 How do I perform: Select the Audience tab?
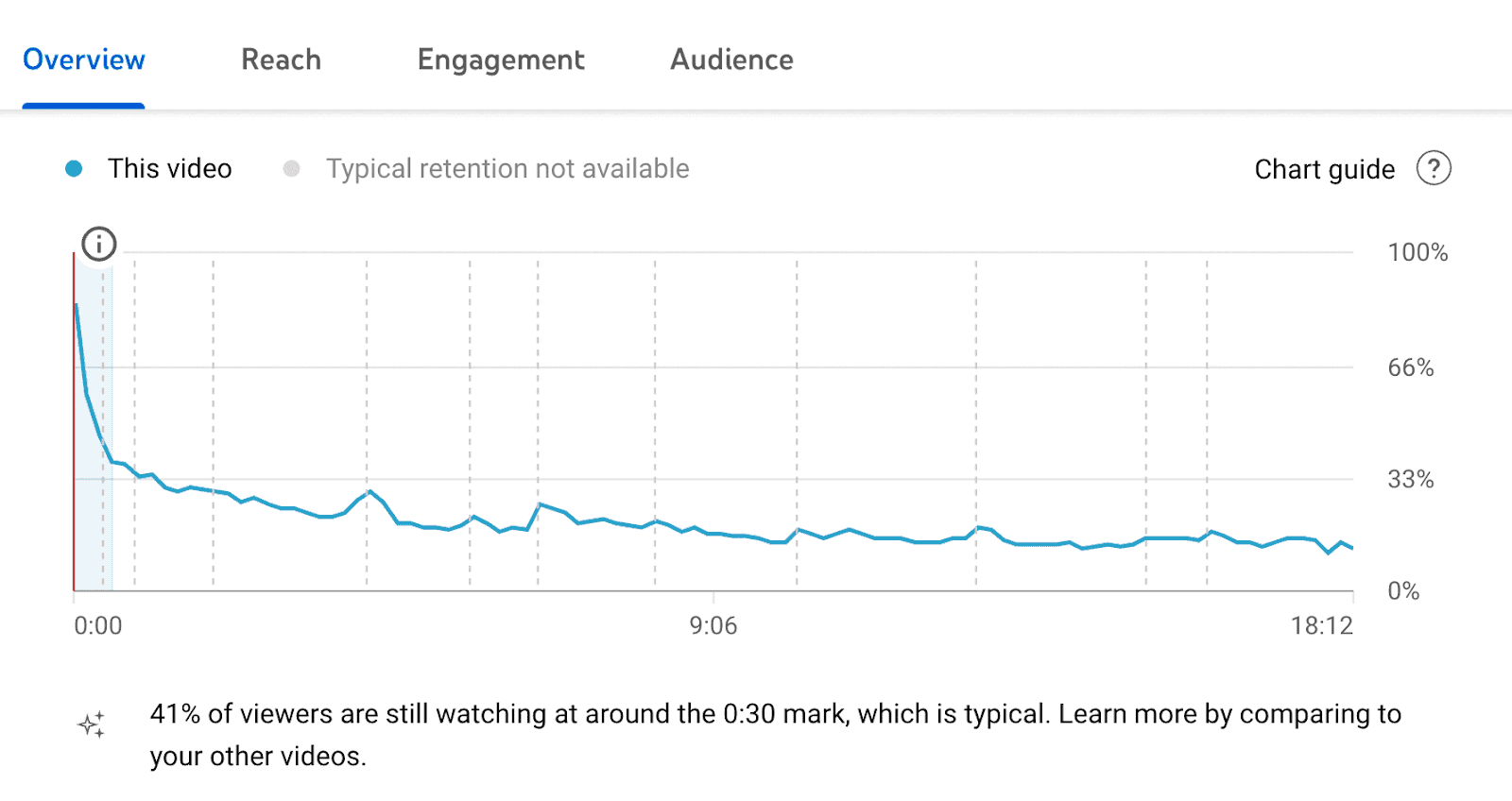[731, 60]
